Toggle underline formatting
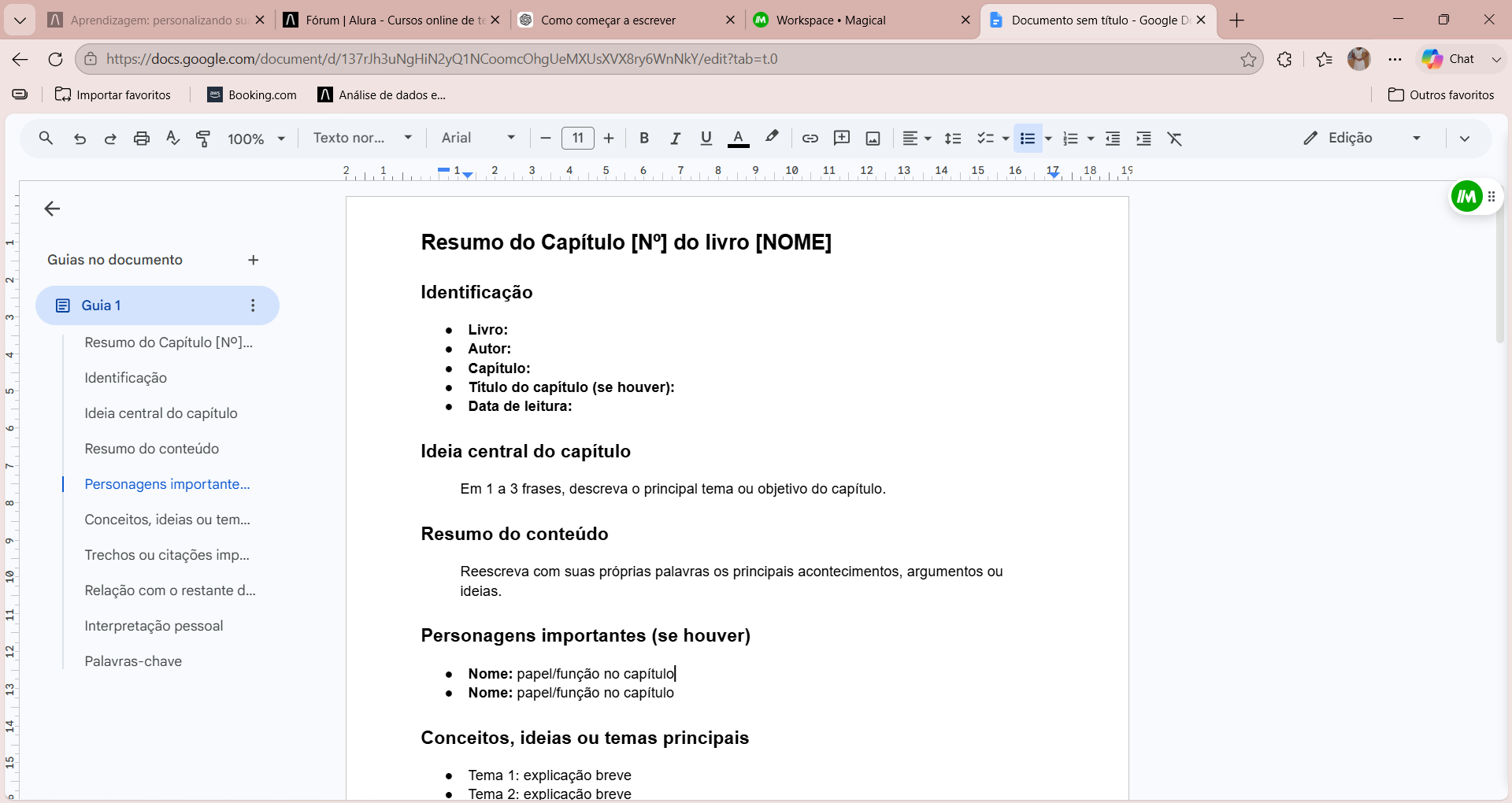The image size is (1512, 803). [706, 139]
